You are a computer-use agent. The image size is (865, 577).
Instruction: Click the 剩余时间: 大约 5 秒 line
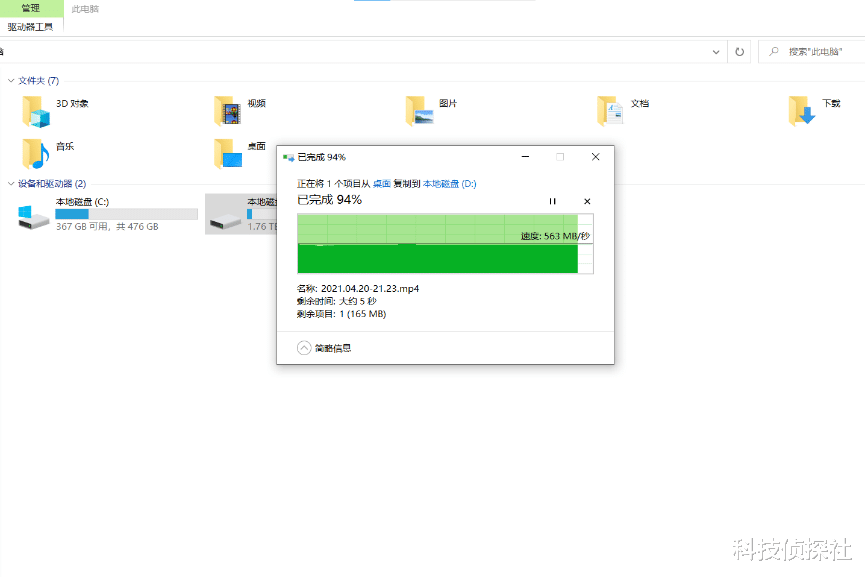tap(337, 301)
